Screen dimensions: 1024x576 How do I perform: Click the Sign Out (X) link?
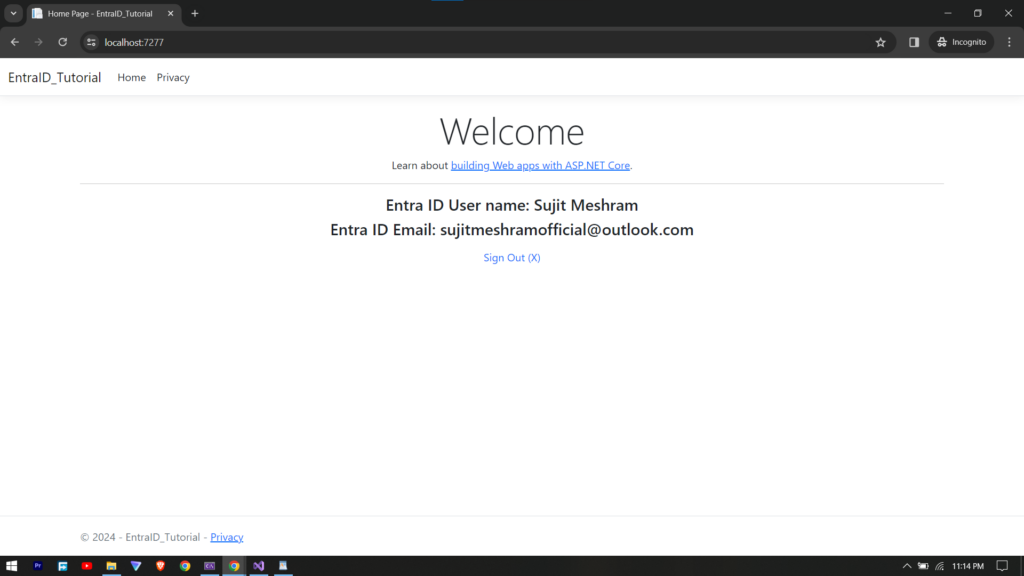[x=511, y=258]
